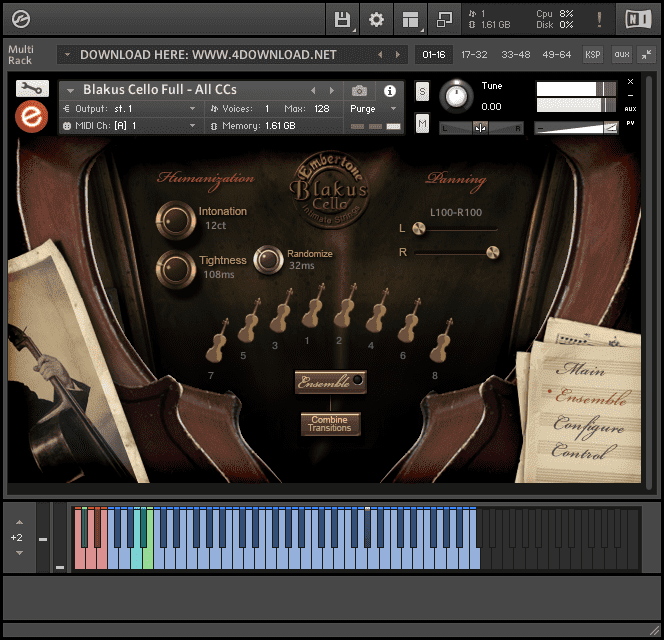Shift keyboard octave down arrow

(x=19, y=553)
